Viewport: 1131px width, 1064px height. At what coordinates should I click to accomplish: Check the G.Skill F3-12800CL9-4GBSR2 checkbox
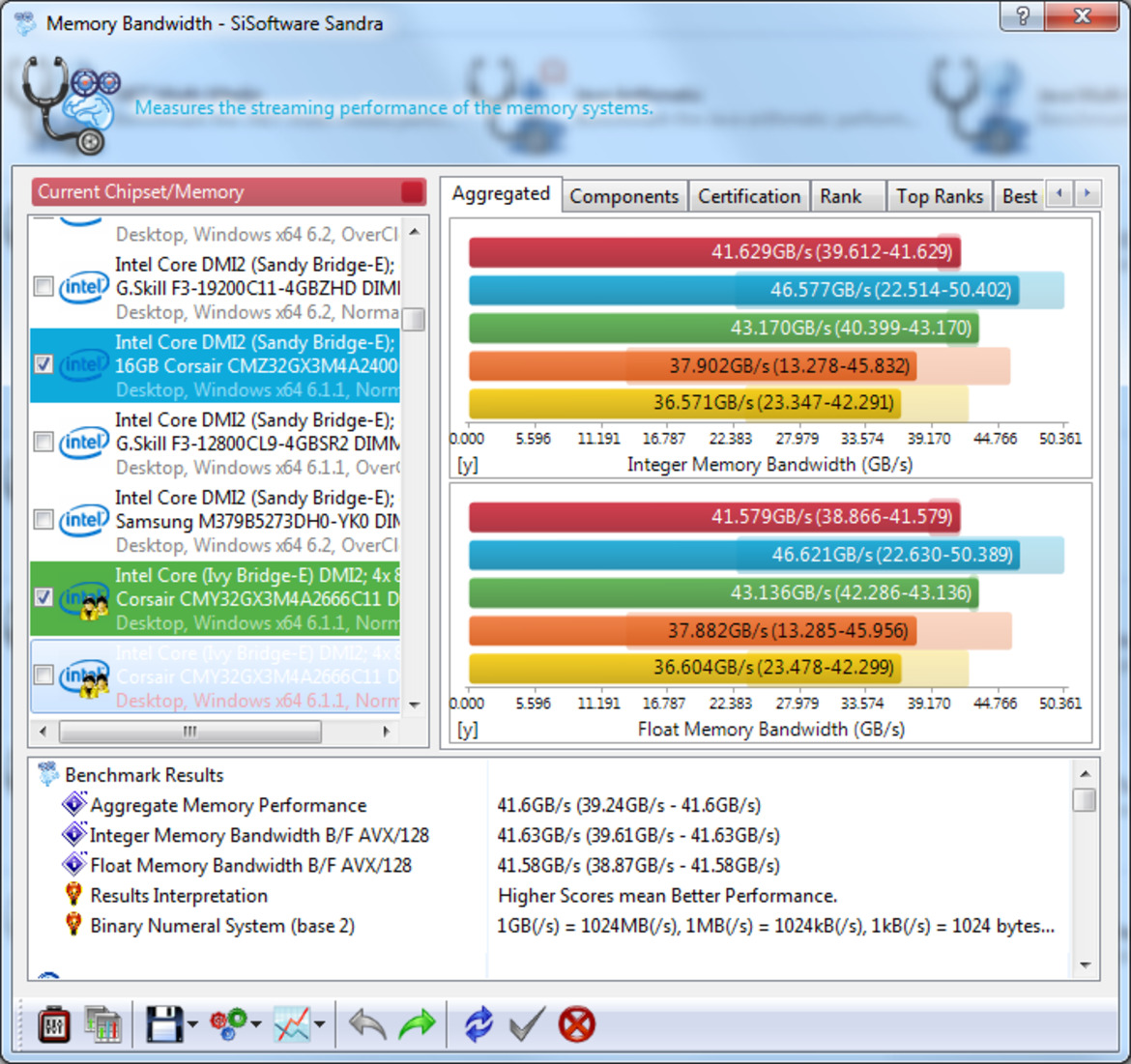tap(43, 442)
